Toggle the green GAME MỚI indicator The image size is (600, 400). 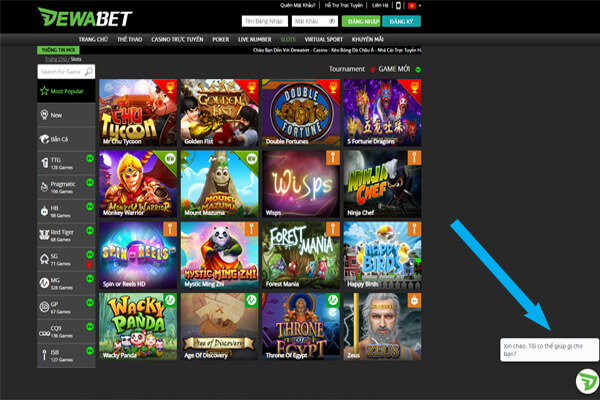[418, 70]
